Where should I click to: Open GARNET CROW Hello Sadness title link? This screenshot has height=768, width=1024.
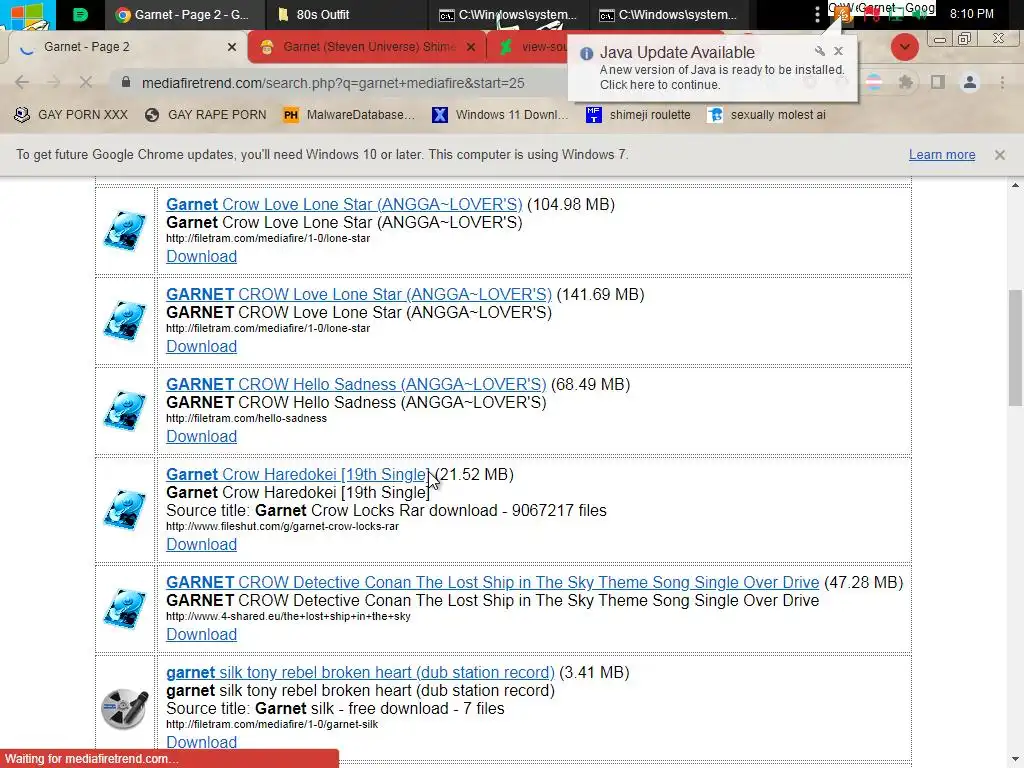(x=356, y=385)
